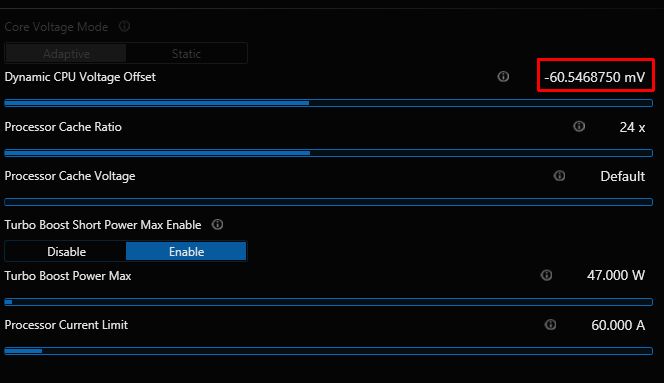Open info icon for Turbo Boost Power Max

point(546,275)
